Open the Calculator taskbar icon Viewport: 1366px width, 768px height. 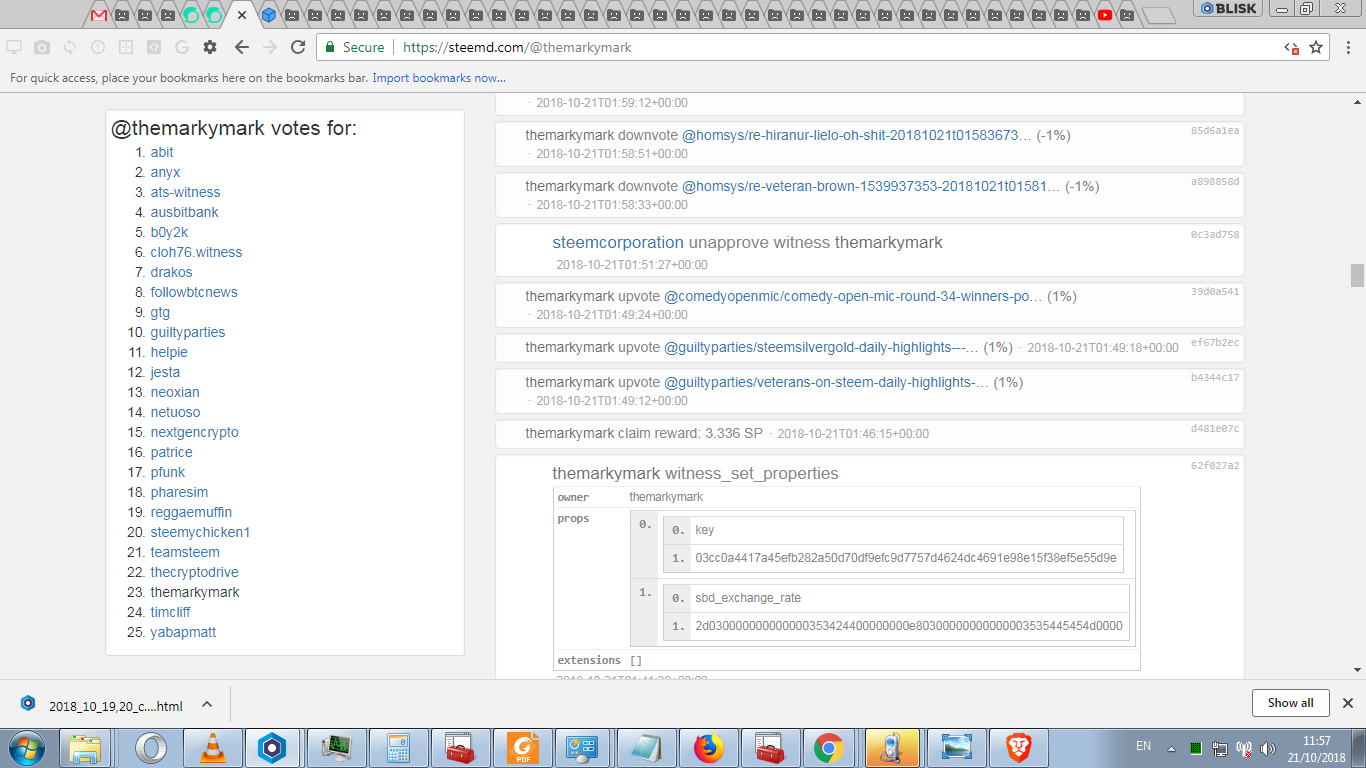[x=397, y=748]
